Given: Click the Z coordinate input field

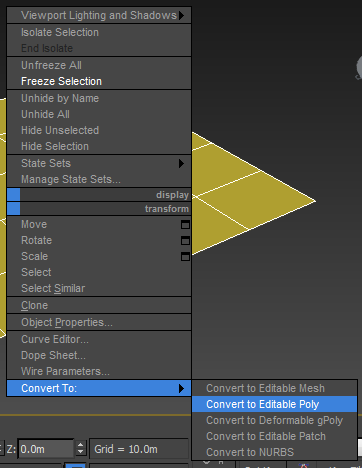Looking at the screenshot, I should [x=46, y=449].
